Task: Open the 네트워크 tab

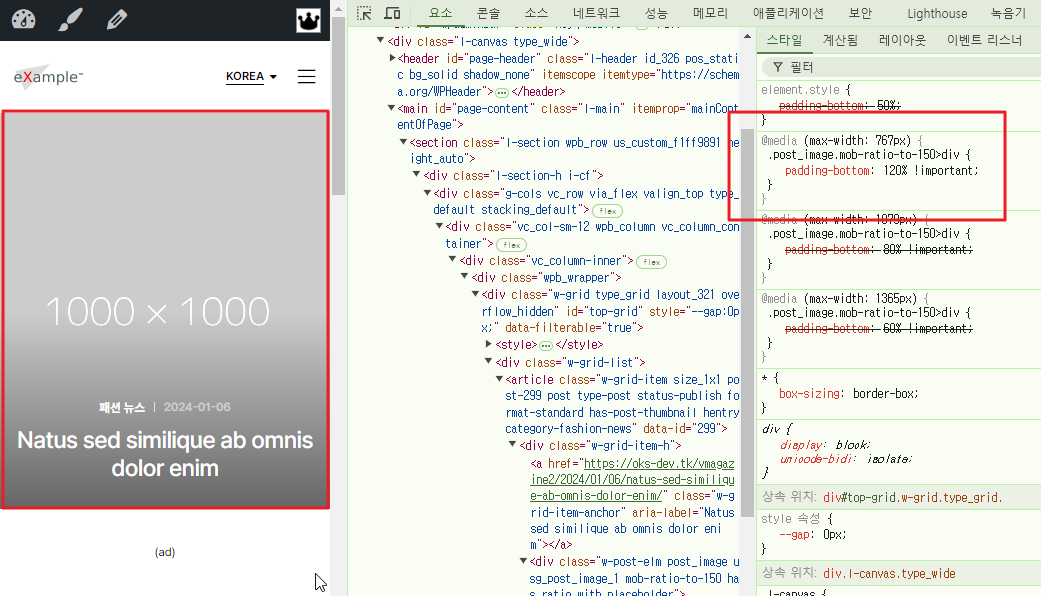Action: pyautogui.click(x=596, y=13)
